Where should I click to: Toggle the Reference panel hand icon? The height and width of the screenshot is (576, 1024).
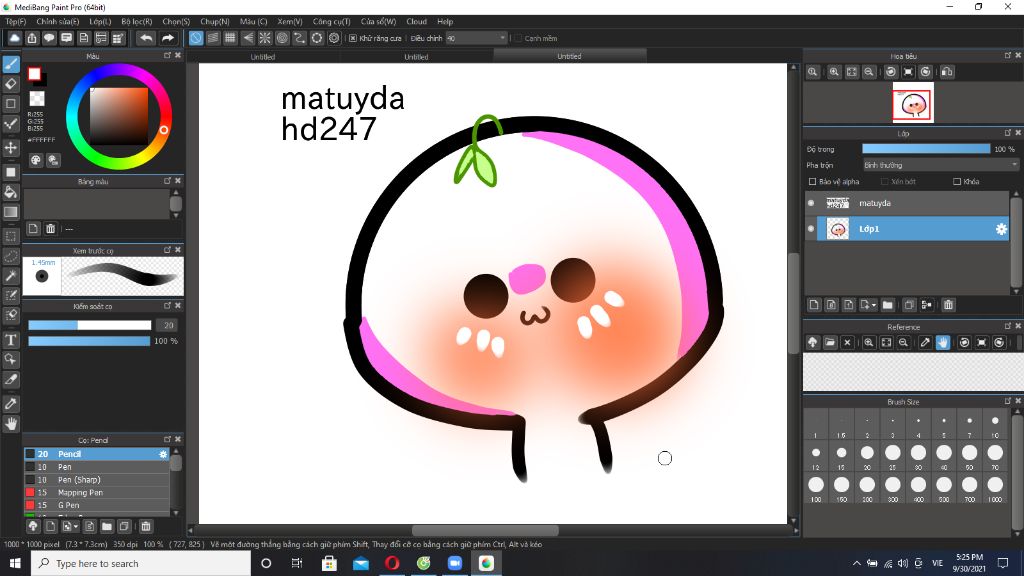[x=942, y=342]
